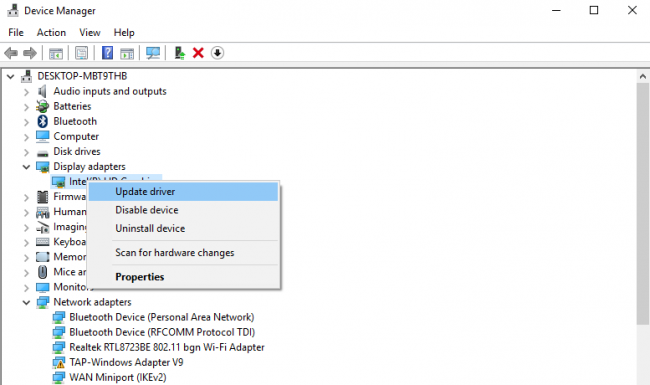Open the View menu
650x385 pixels.
pyautogui.click(x=90, y=32)
